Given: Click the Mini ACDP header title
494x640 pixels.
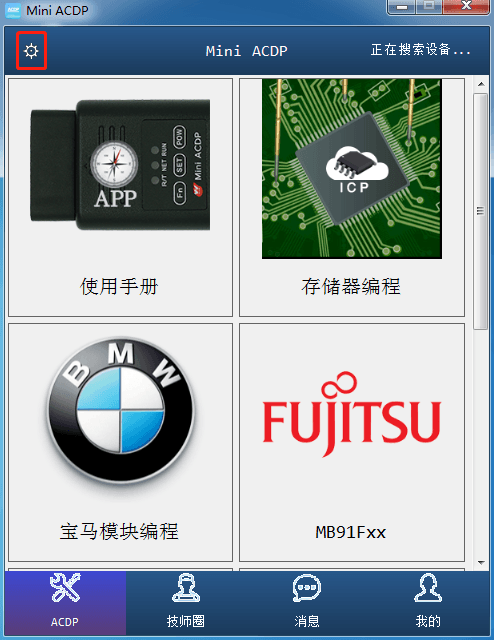Looking at the screenshot, I should click(247, 51).
